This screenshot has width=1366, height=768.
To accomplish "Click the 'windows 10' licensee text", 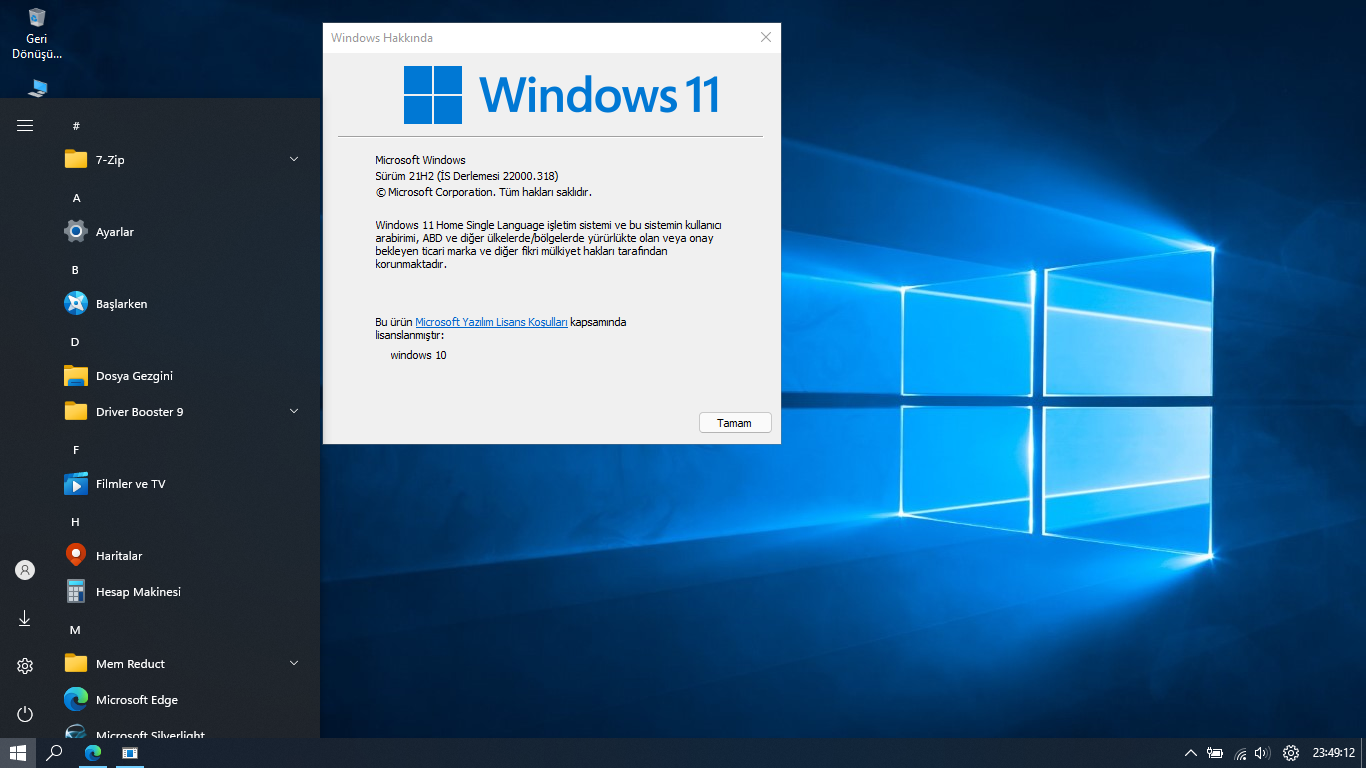I will (418, 355).
